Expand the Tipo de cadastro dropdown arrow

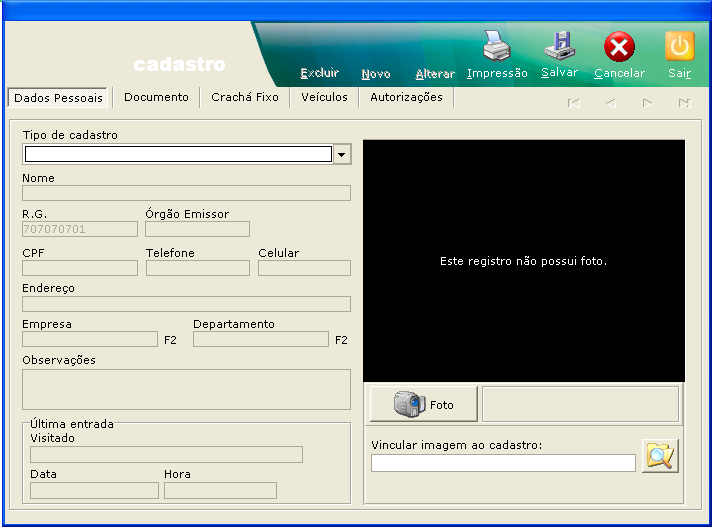[x=342, y=154]
